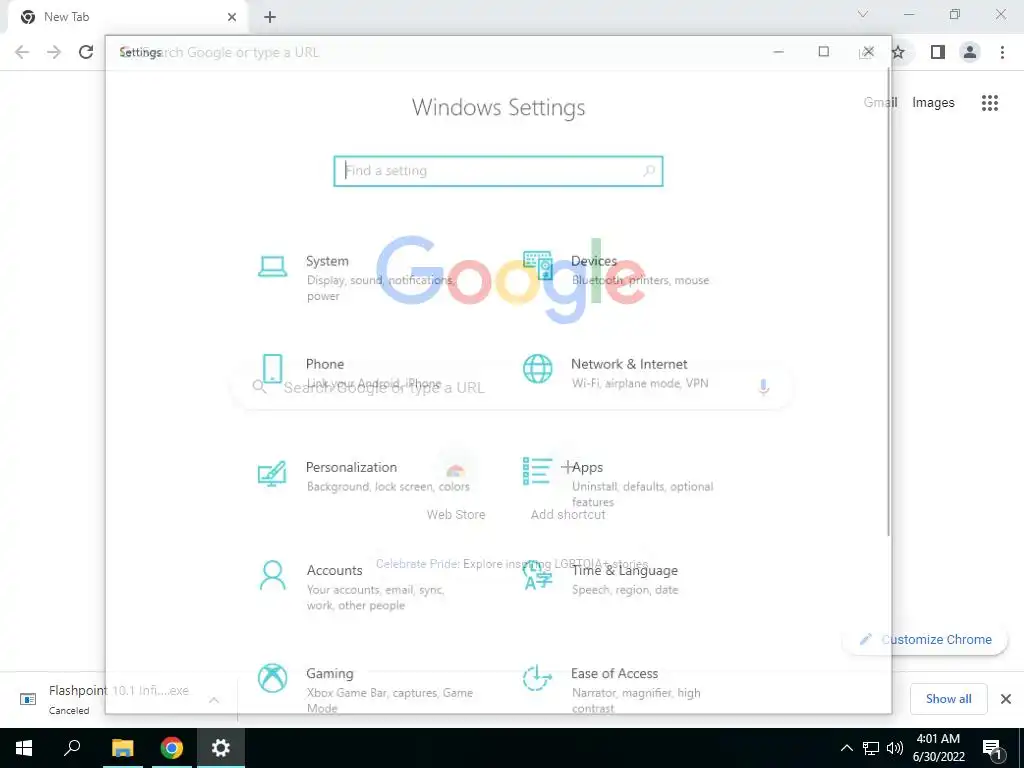Viewport: 1024px width, 768px height.
Task: Open the Gaming Xbox icon
Action: [272, 678]
